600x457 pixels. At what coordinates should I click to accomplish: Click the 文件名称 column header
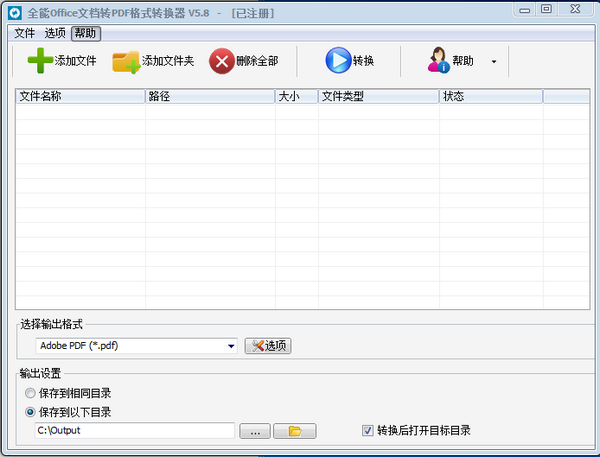tap(80, 96)
